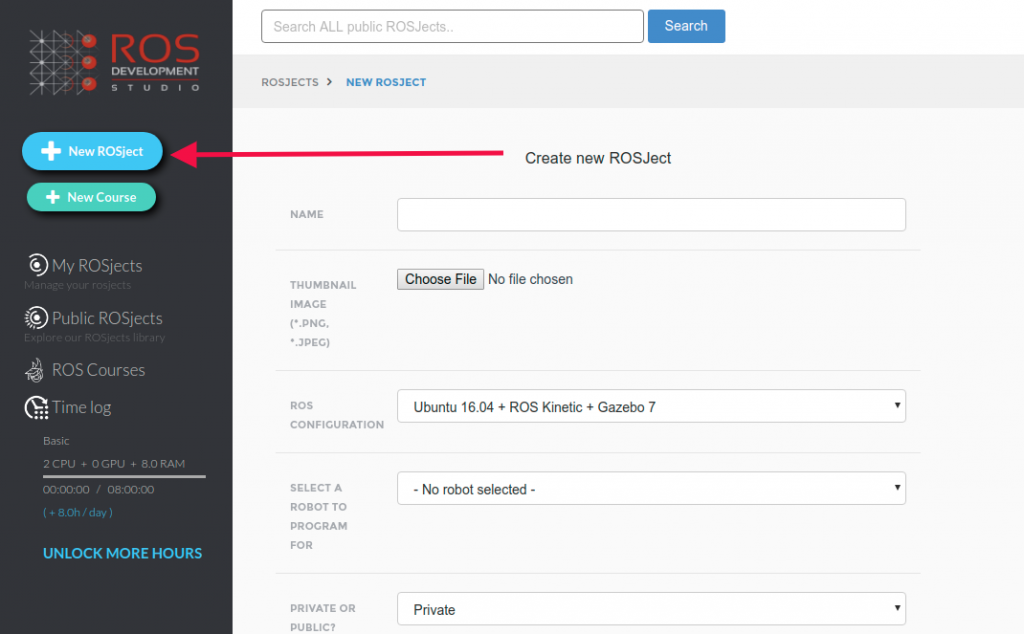Click NEW ROSJECT breadcrumb
The height and width of the screenshot is (634, 1024).
click(x=386, y=82)
